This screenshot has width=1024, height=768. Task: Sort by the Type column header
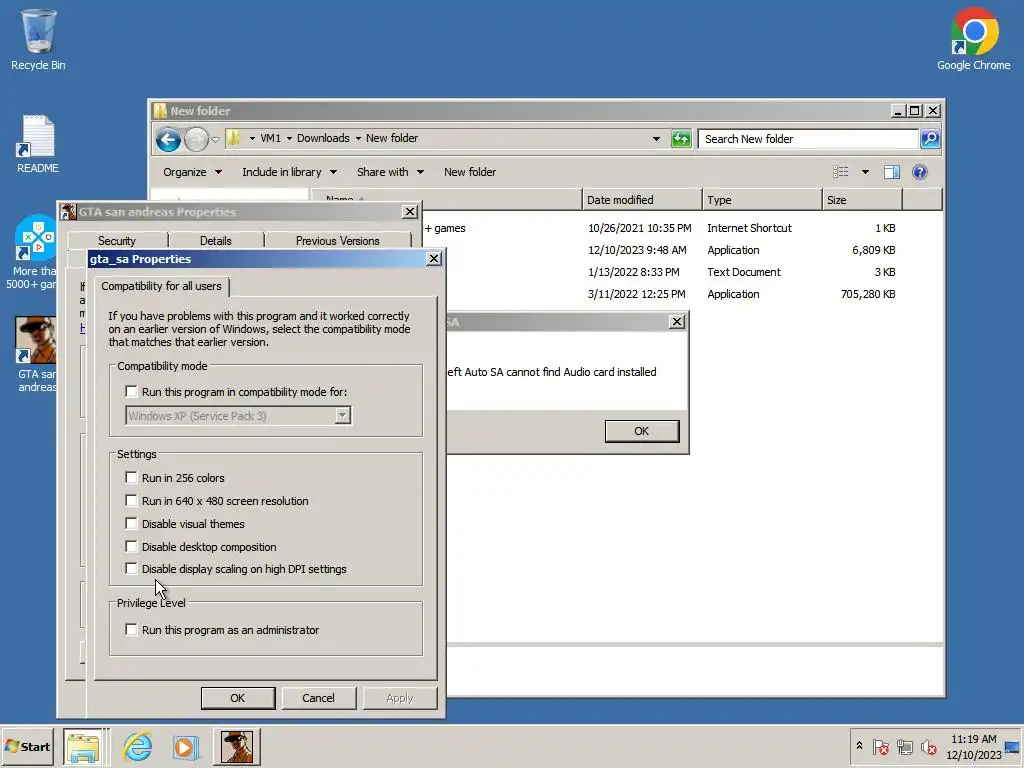(762, 200)
